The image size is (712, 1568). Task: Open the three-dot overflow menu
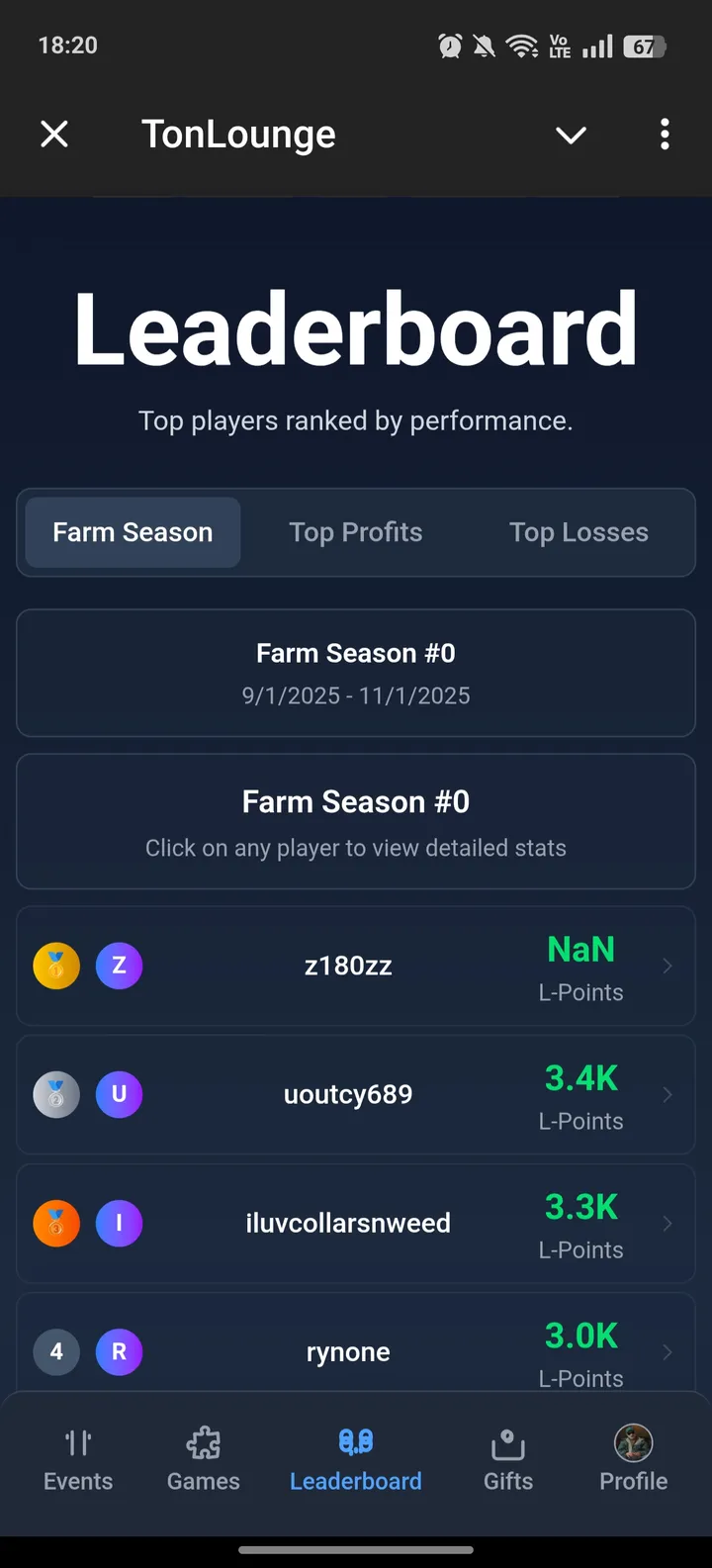[665, 135]
